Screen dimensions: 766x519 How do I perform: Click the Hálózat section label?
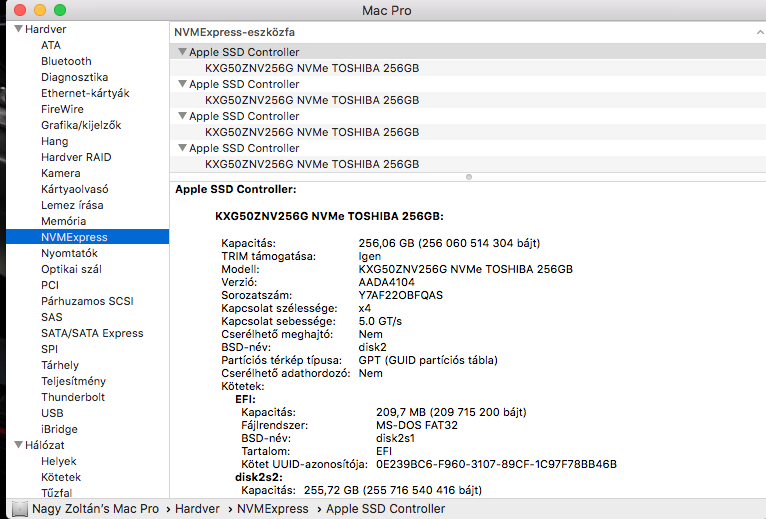tap(44, 445)
